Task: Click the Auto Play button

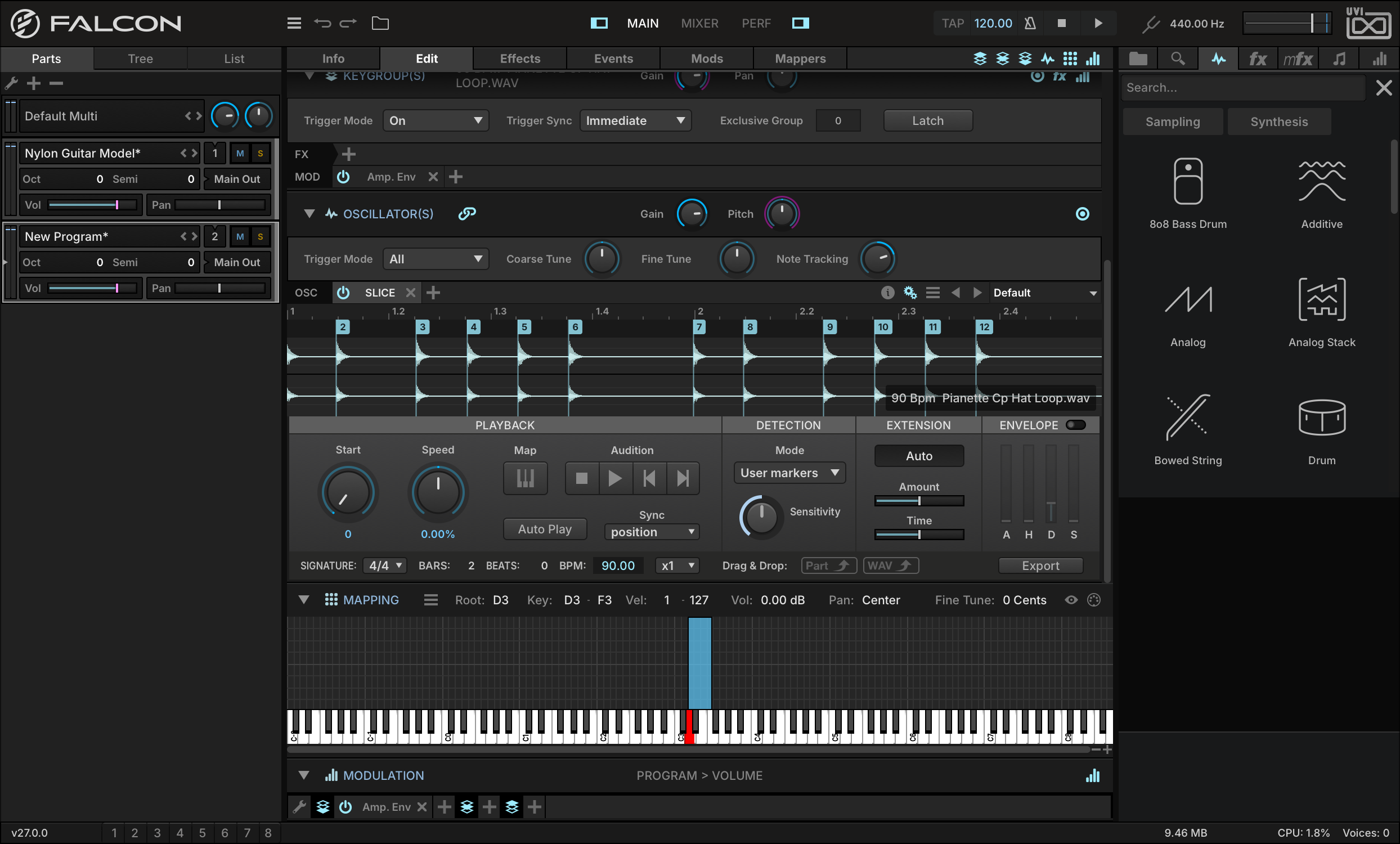Action: pos(544,529)
